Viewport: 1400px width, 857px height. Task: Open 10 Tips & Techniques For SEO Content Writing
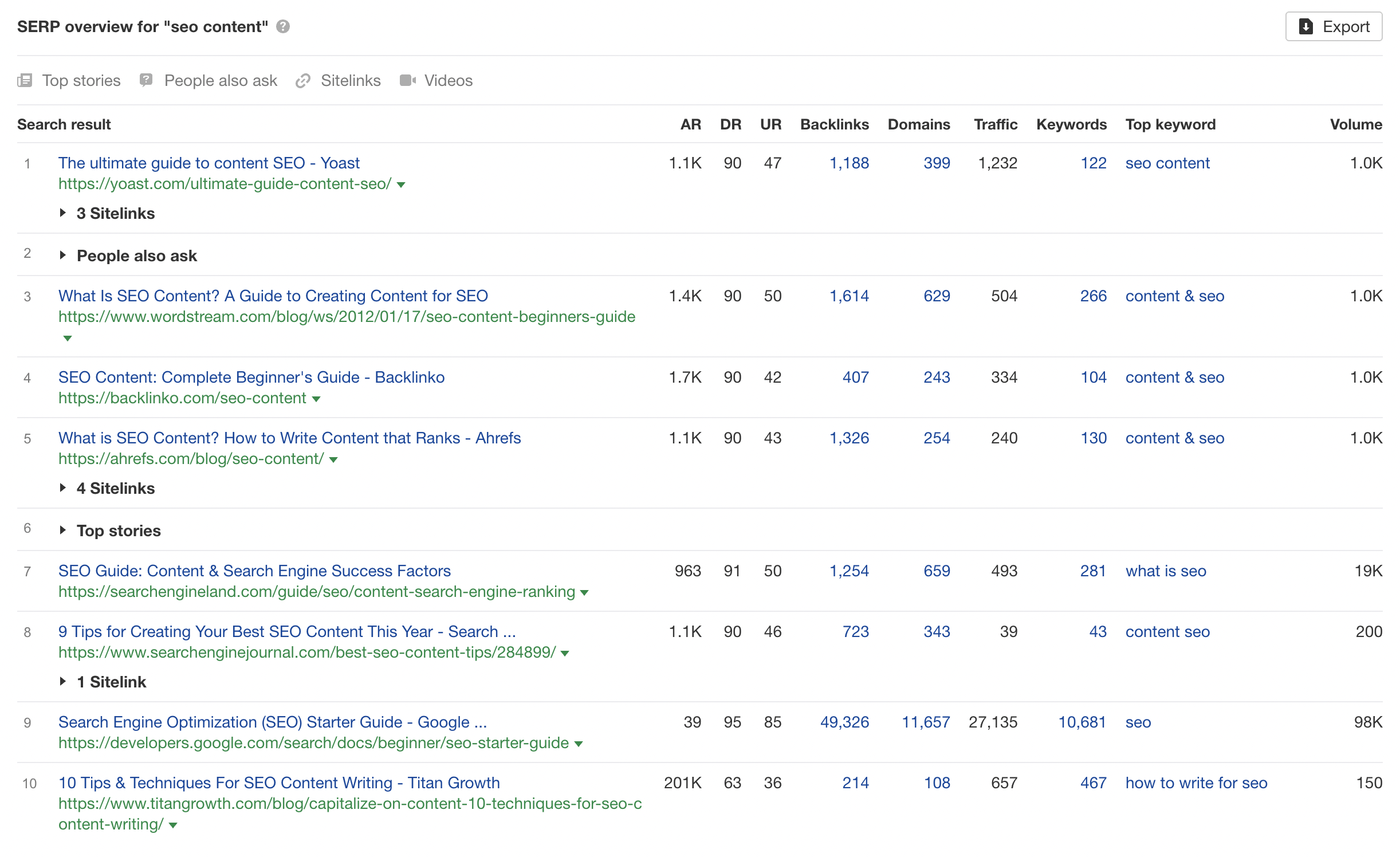click(279, 783)
